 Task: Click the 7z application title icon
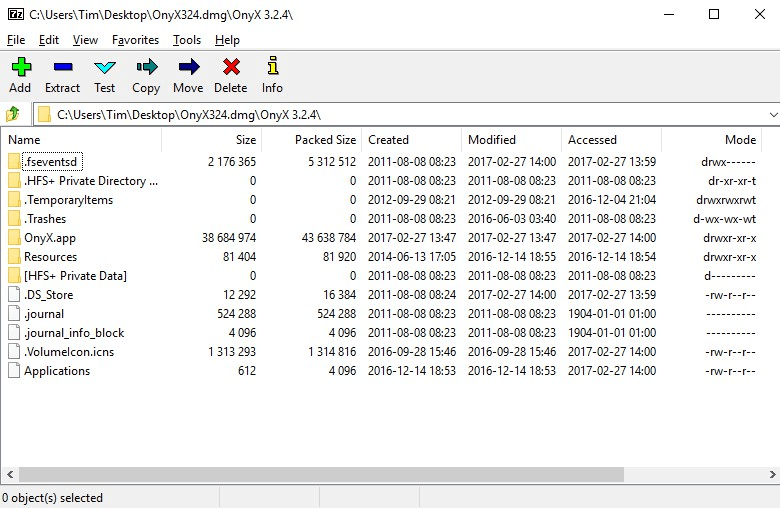click(16, 14)
